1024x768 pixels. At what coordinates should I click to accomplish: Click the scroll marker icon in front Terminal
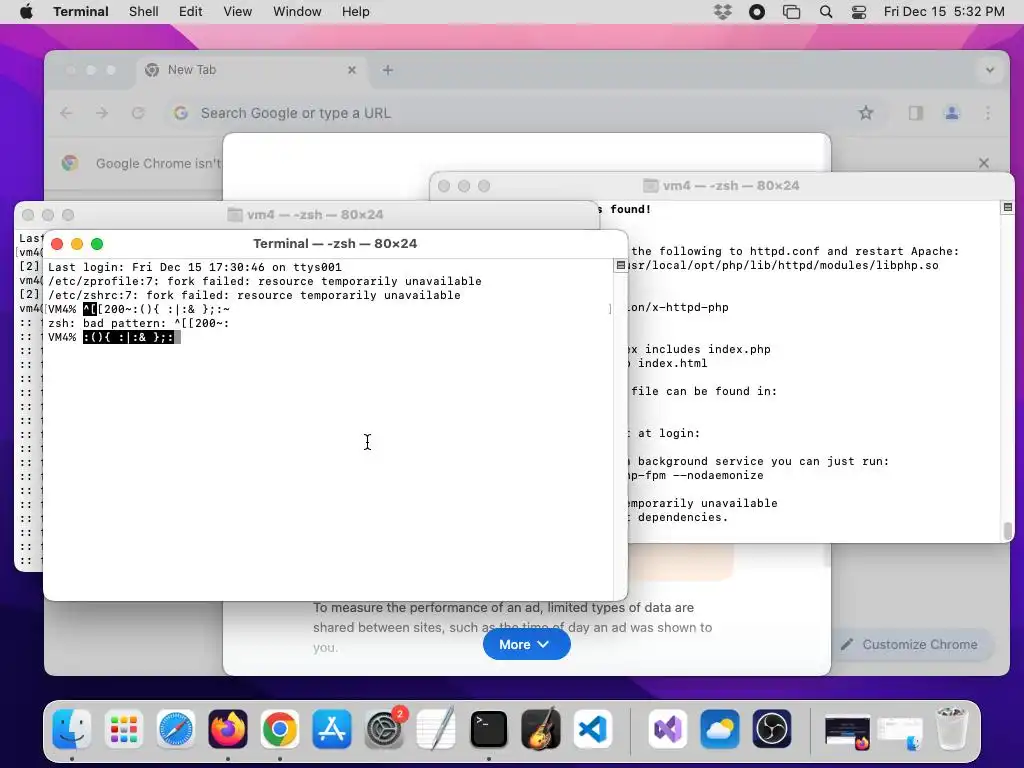pyautogui.click(x=620, y=265)
